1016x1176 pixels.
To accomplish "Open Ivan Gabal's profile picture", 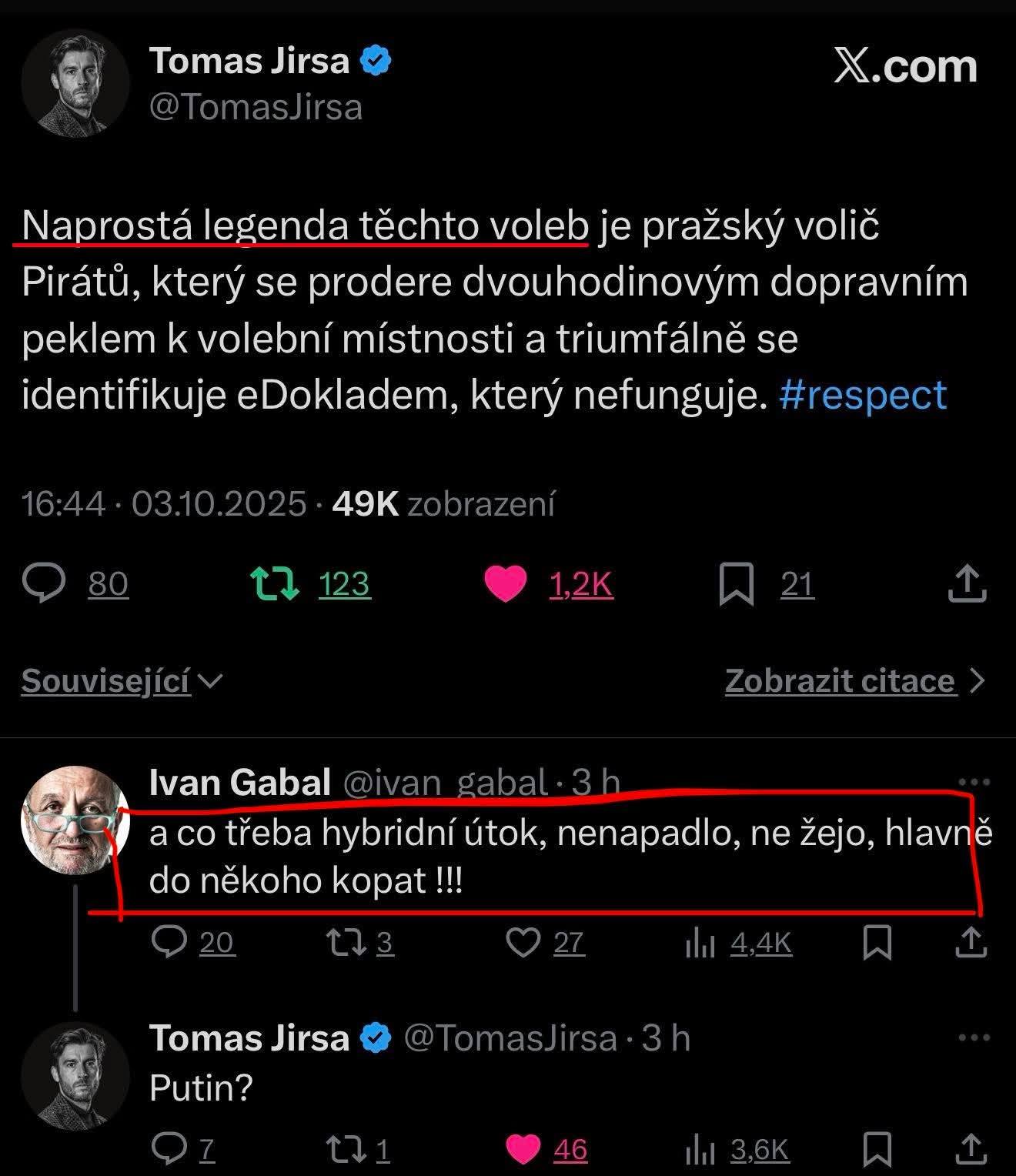I will click(75, 820).
